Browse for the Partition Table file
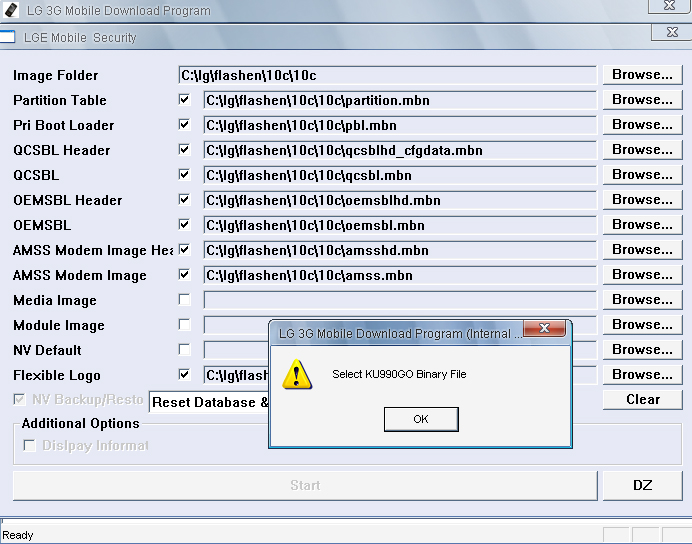Viewport: 692px width, 544px height. coord(643,100)
